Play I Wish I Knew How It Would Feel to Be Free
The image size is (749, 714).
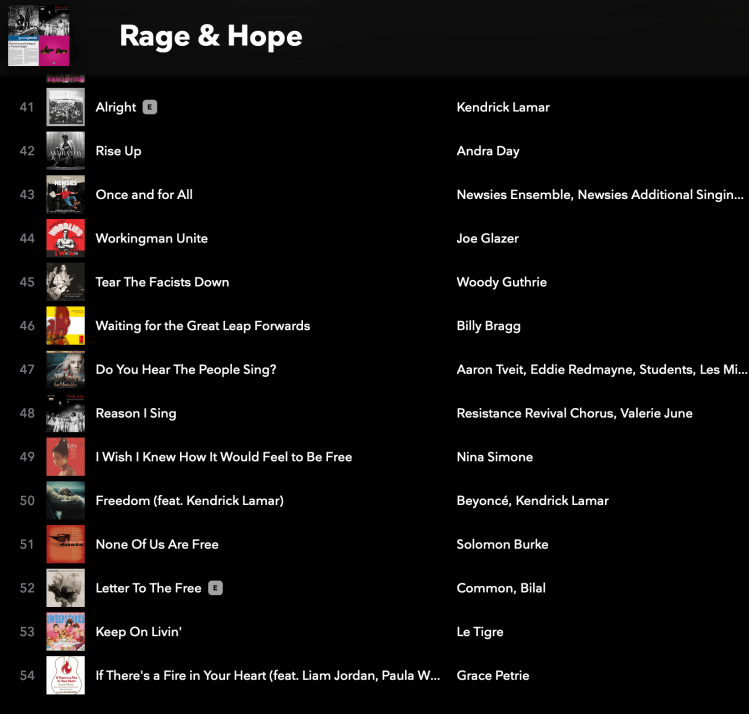pyautogui.click(x=224, y=457)
